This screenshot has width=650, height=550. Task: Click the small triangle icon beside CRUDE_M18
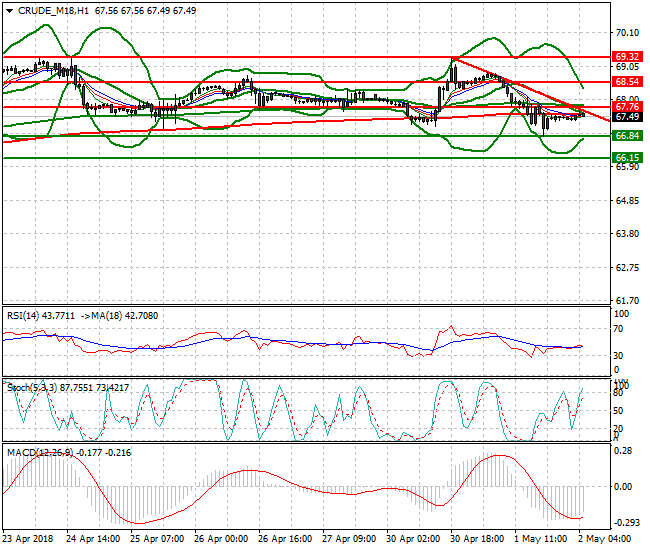[8, 9]
